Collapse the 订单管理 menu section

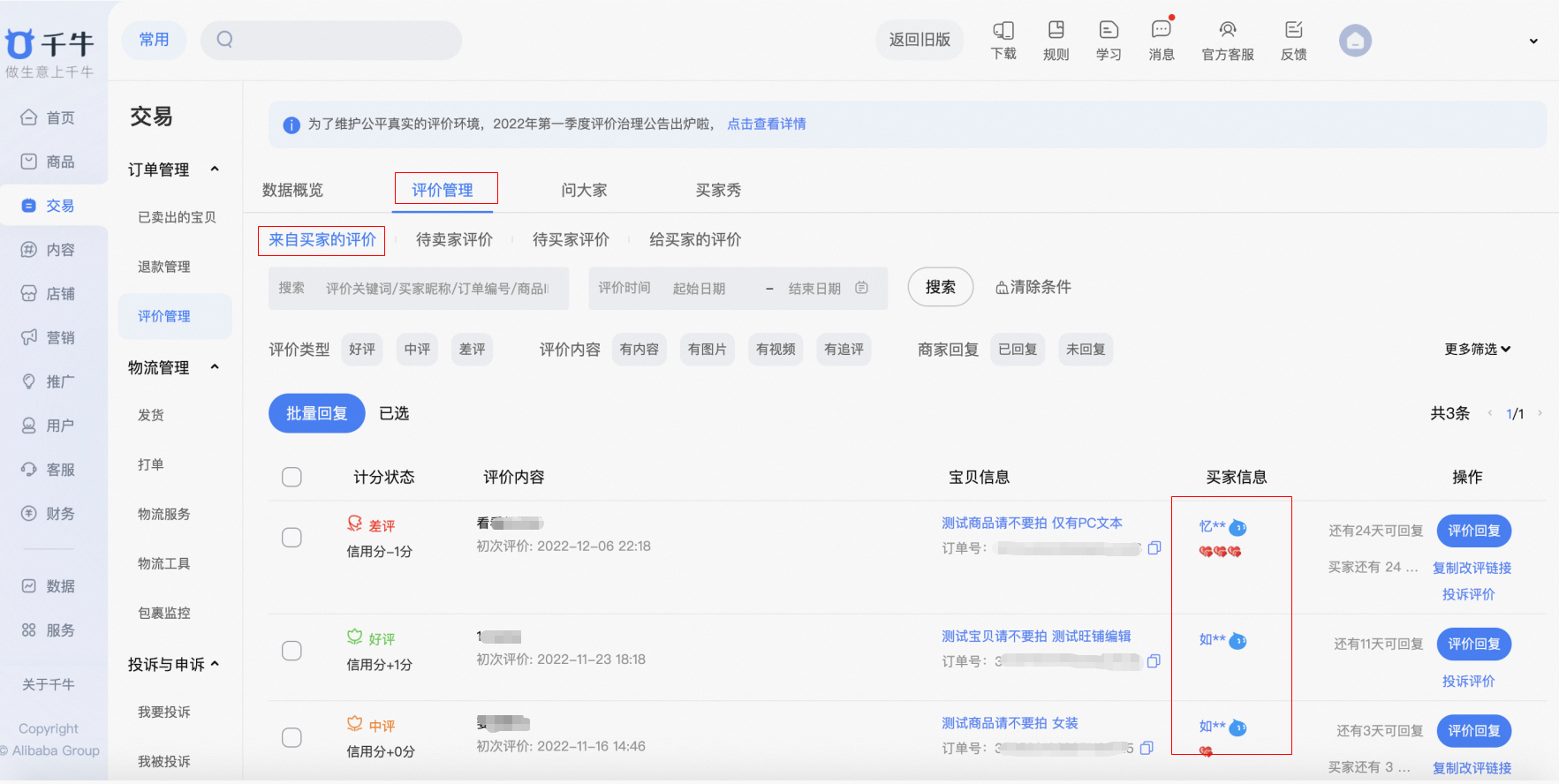point(215,169)
